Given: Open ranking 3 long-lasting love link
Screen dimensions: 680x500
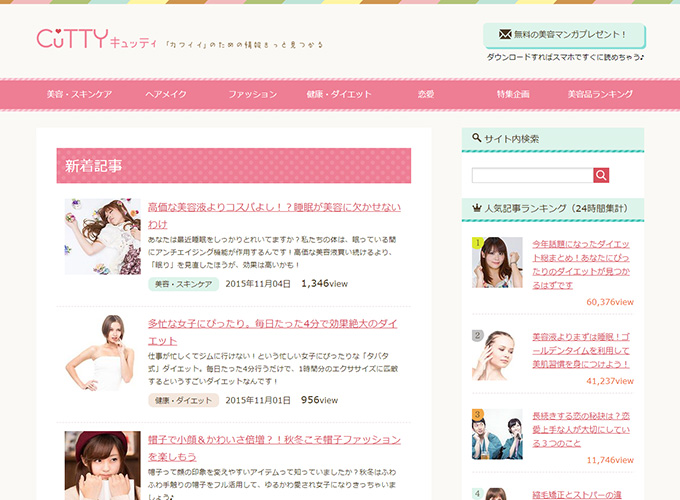Looking at the screenshot, I should (x=581, y=429).
